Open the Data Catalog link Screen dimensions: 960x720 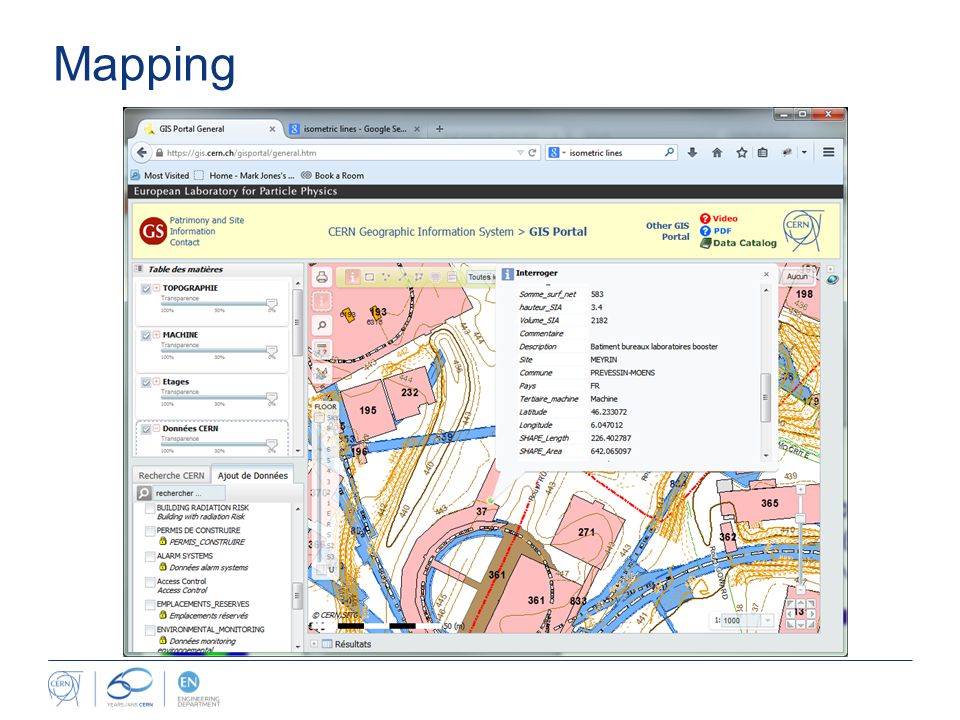tap(738, 243)
